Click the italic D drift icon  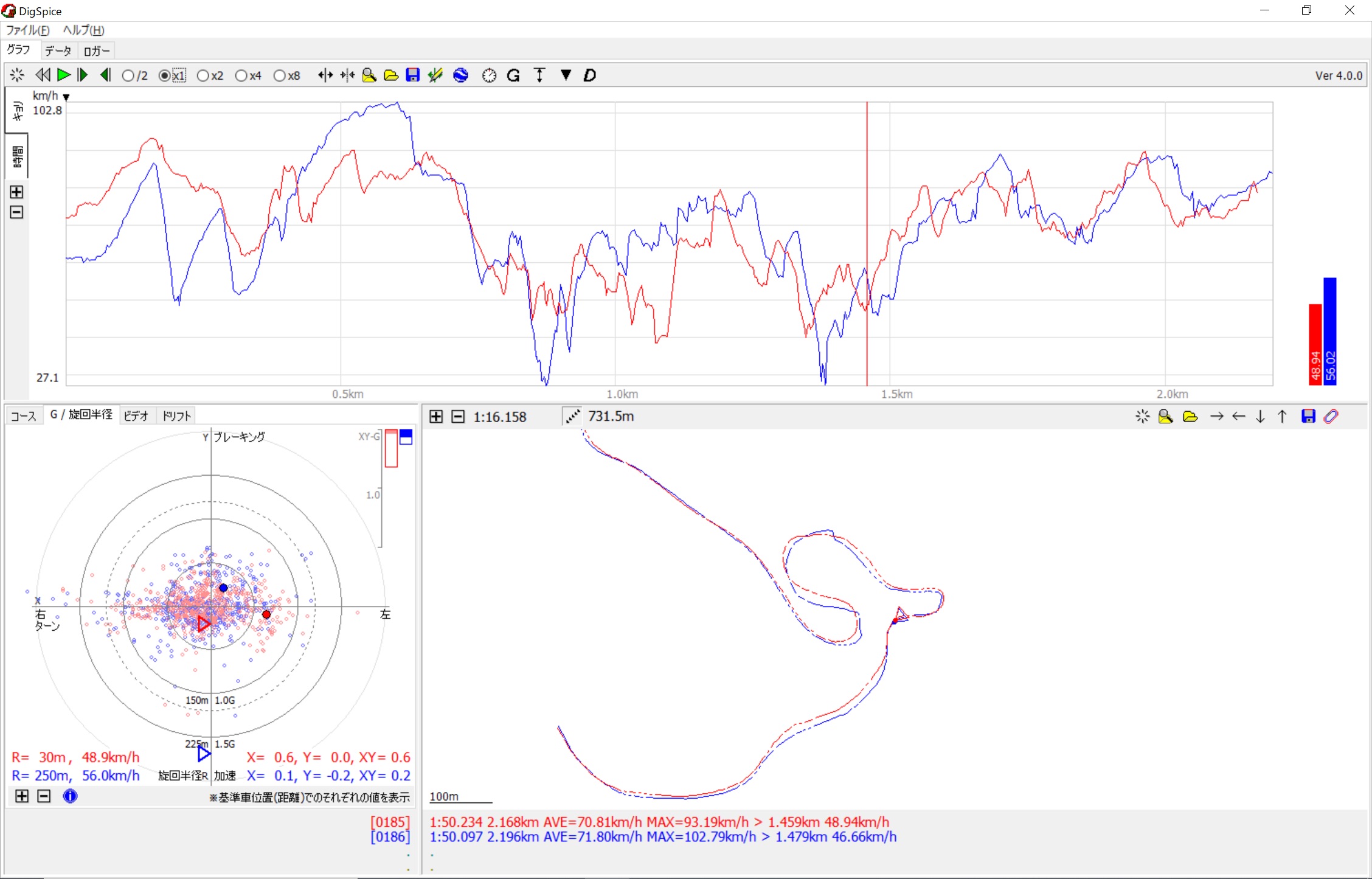(x=589, y=75)
